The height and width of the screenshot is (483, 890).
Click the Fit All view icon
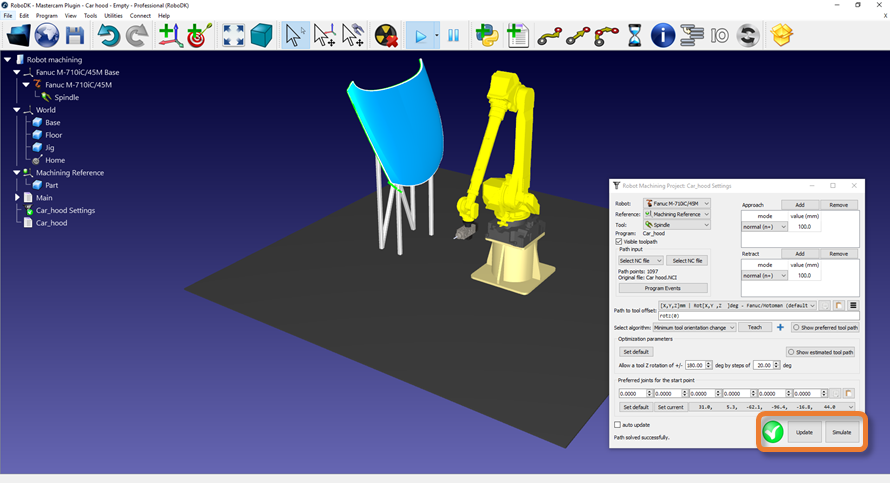[233, 36]
